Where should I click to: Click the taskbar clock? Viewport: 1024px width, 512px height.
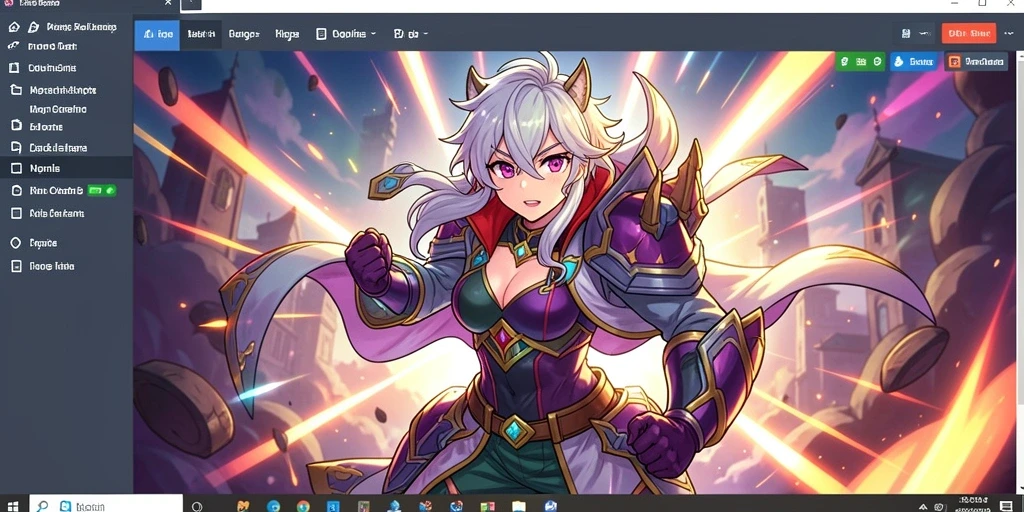pos(974,504)
